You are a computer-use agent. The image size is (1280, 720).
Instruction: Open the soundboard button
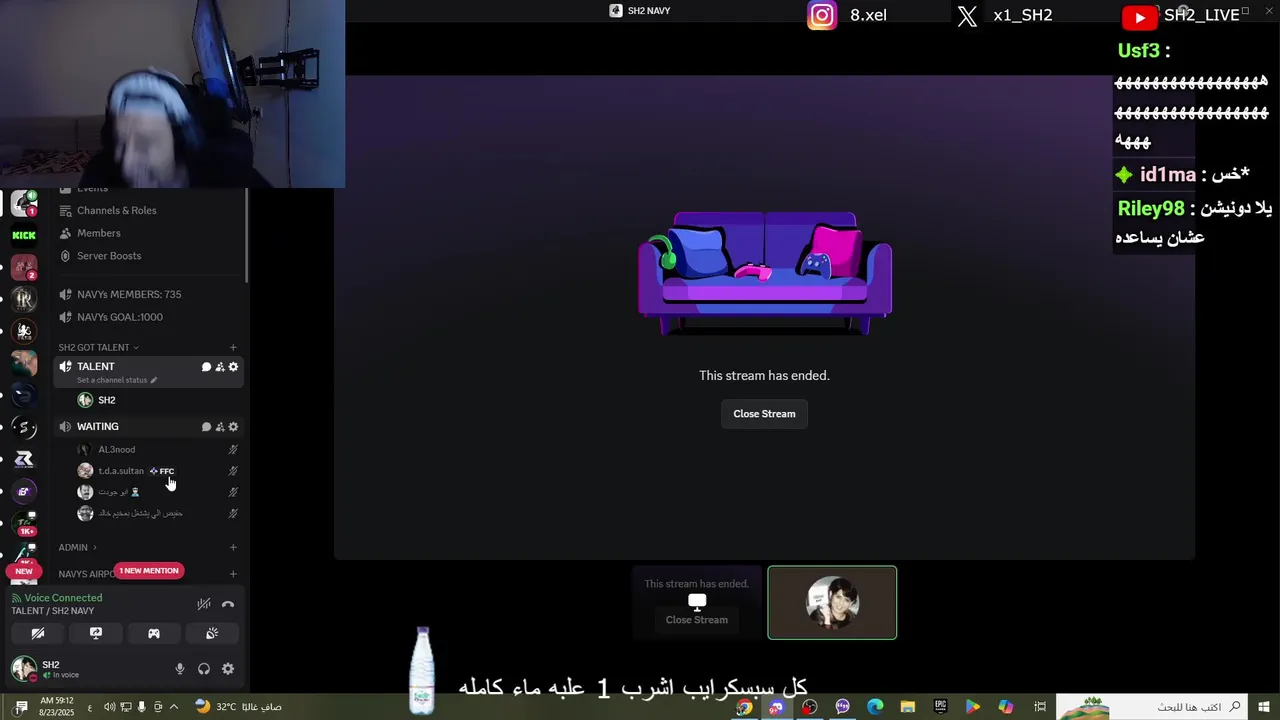click(x=212, y=633)
